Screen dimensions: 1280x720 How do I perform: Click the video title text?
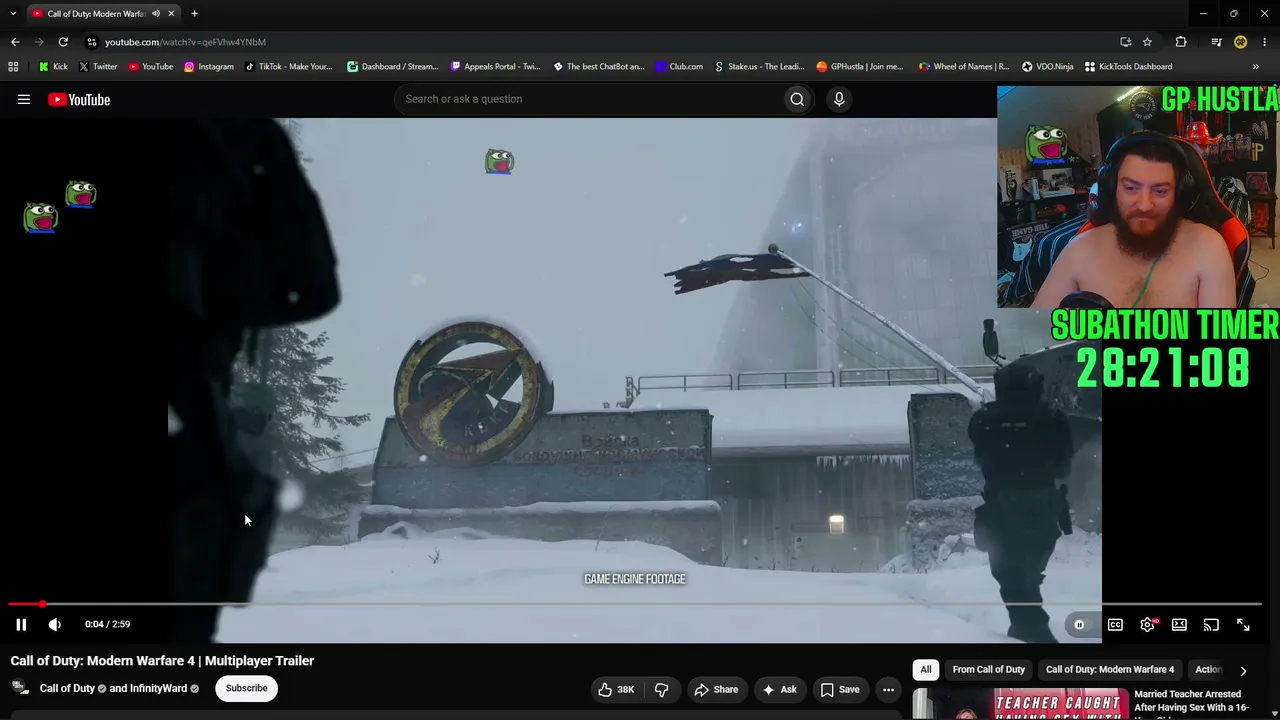click(x=162, y=661)
